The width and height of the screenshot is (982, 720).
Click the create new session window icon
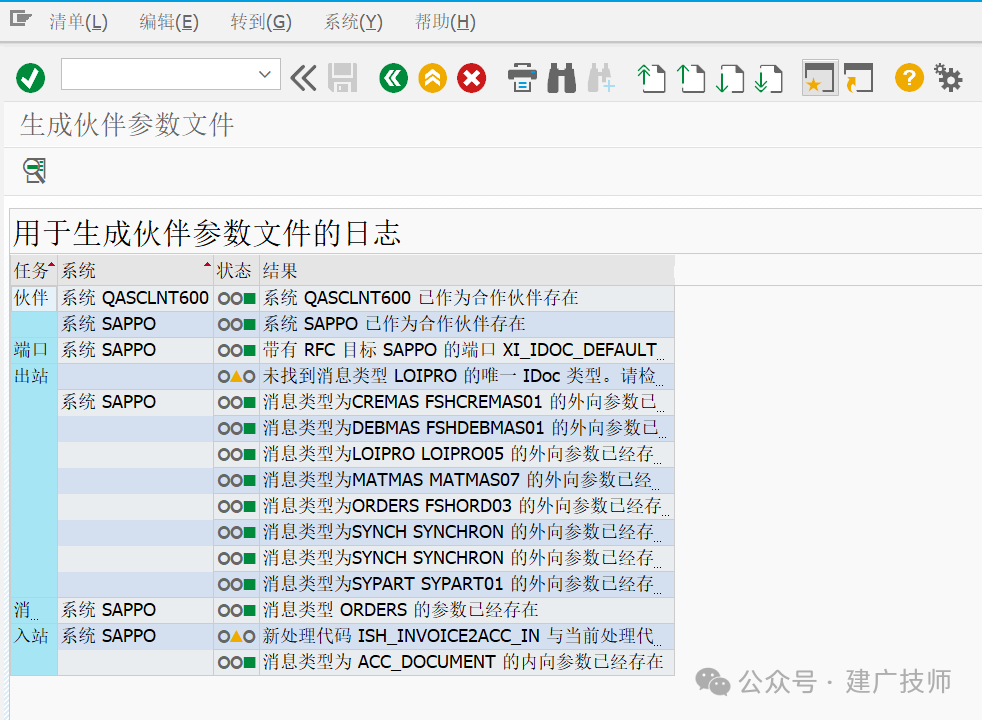820,78
